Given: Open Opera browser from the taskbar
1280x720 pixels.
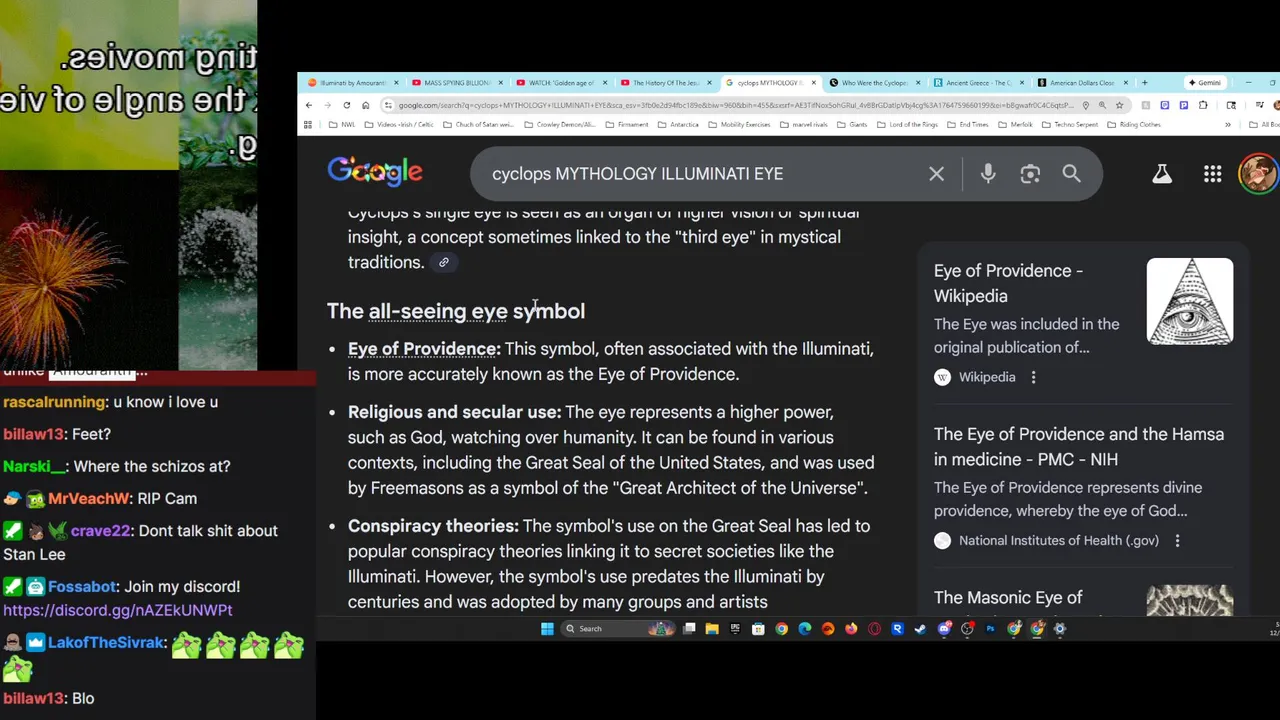Looking at the screenshot, I should pyautogui.click(x=874, y=629).
